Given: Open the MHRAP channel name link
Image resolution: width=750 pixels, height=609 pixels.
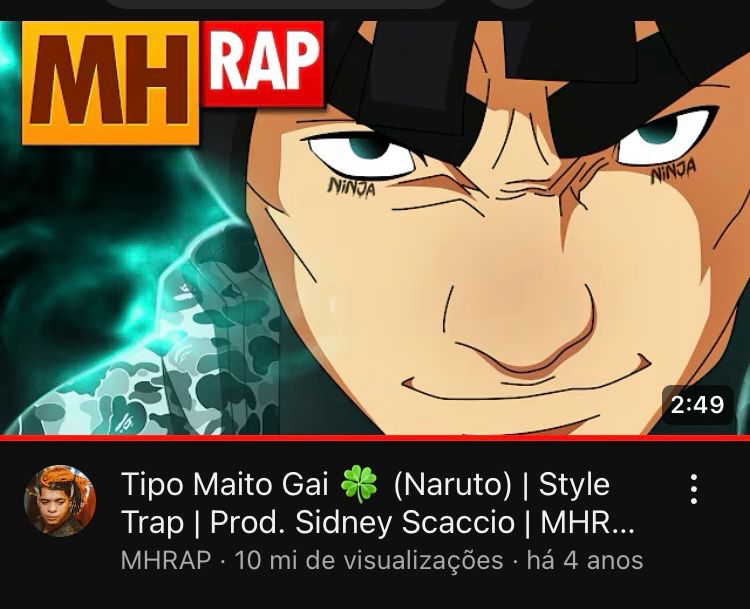Looking at the screenshot, I should (x=166, y=560).
